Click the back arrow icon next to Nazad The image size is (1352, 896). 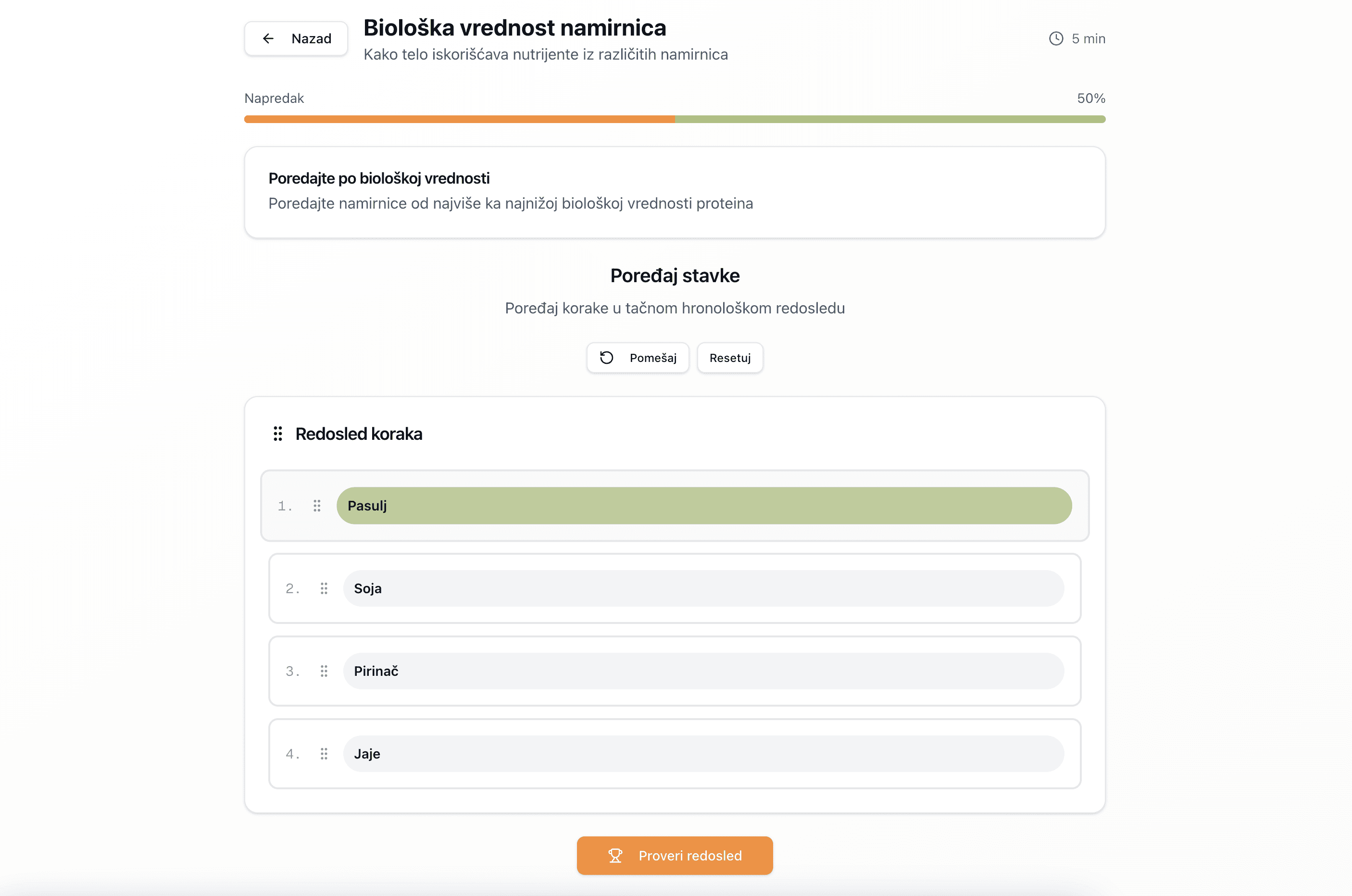point(268,38)
